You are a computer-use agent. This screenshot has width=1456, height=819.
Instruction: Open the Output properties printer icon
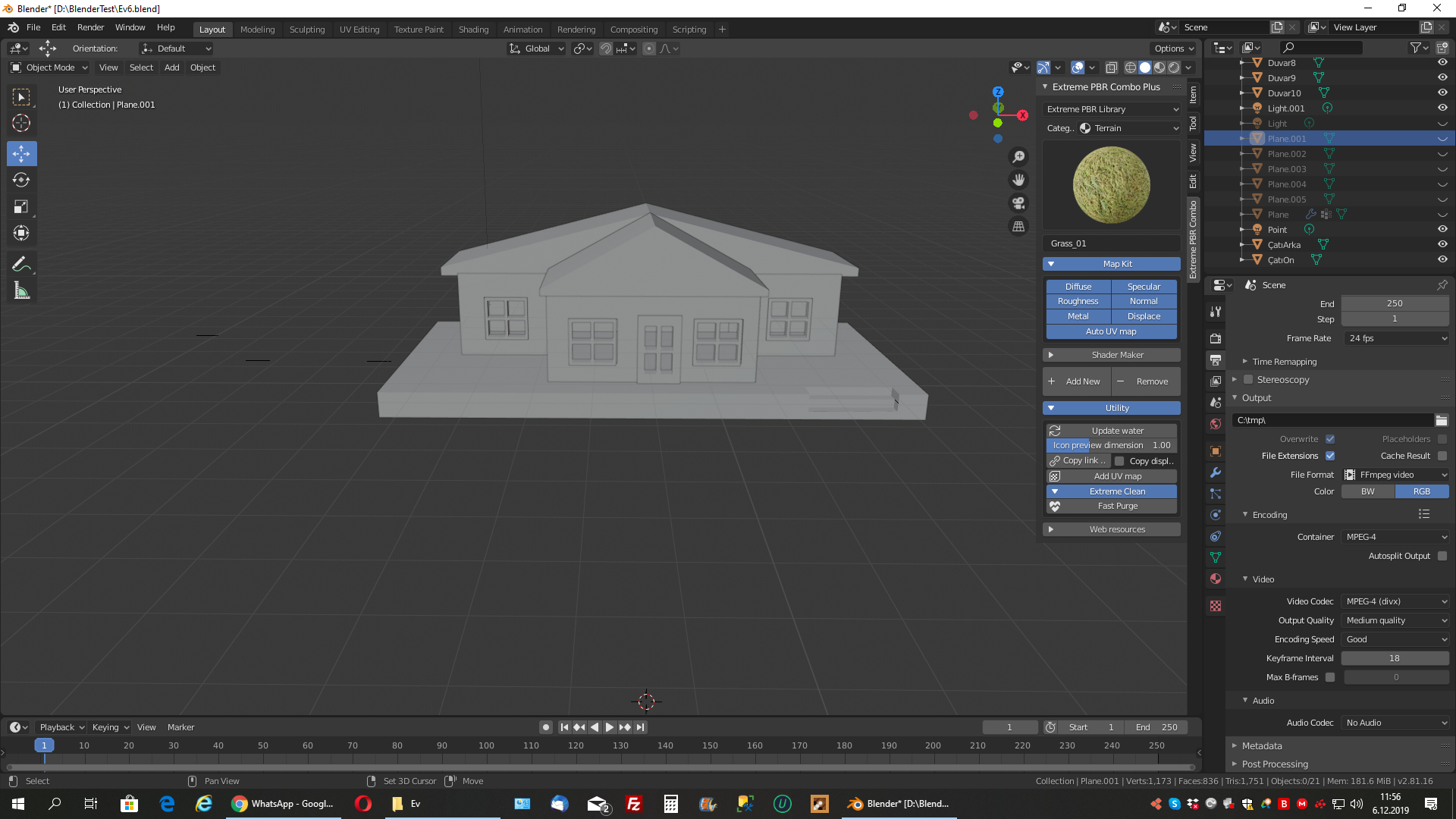click(x=1216, y=359)
